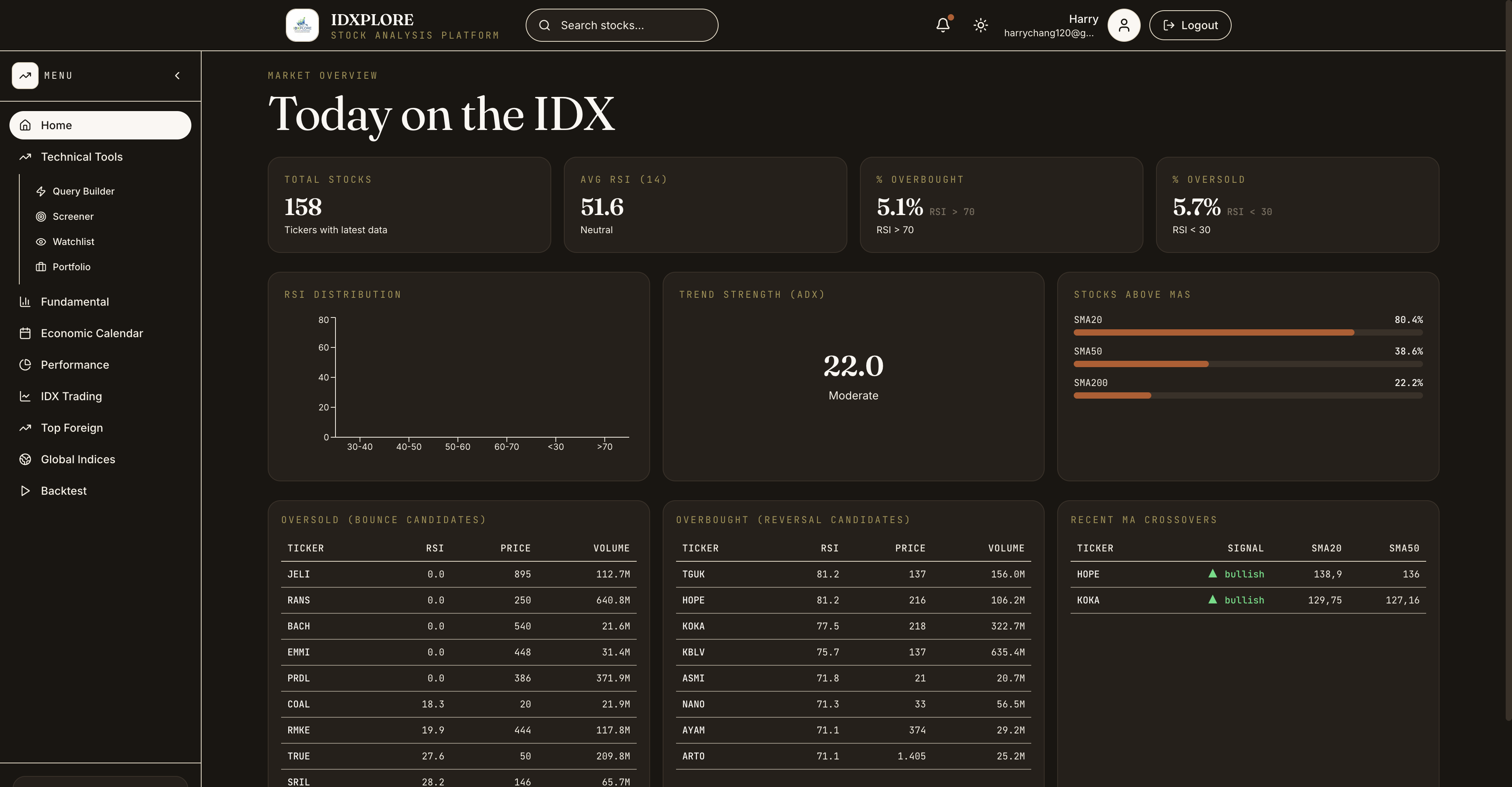Click the Backtest play icon

(25, 491)
